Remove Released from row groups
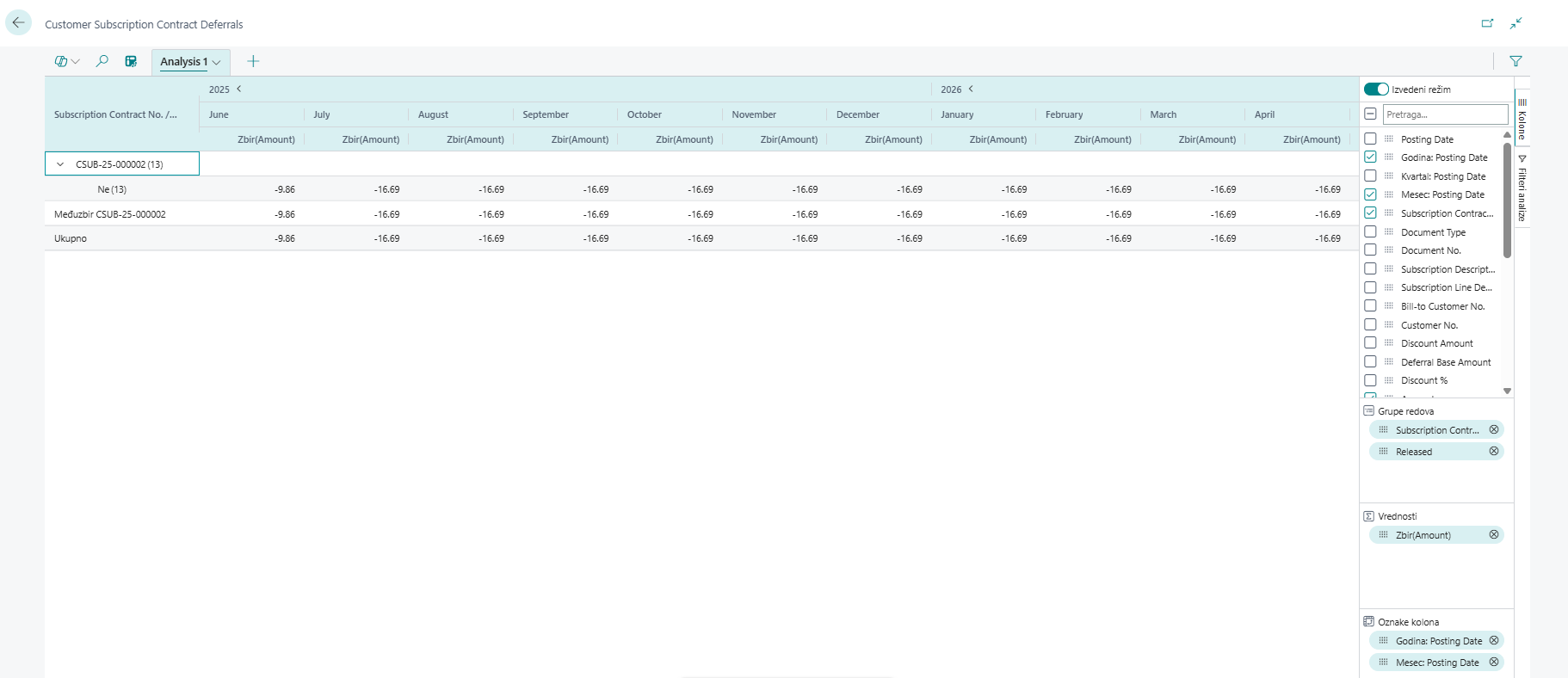The height and width of the screenshot is (678, 1568). (1494, 451)
